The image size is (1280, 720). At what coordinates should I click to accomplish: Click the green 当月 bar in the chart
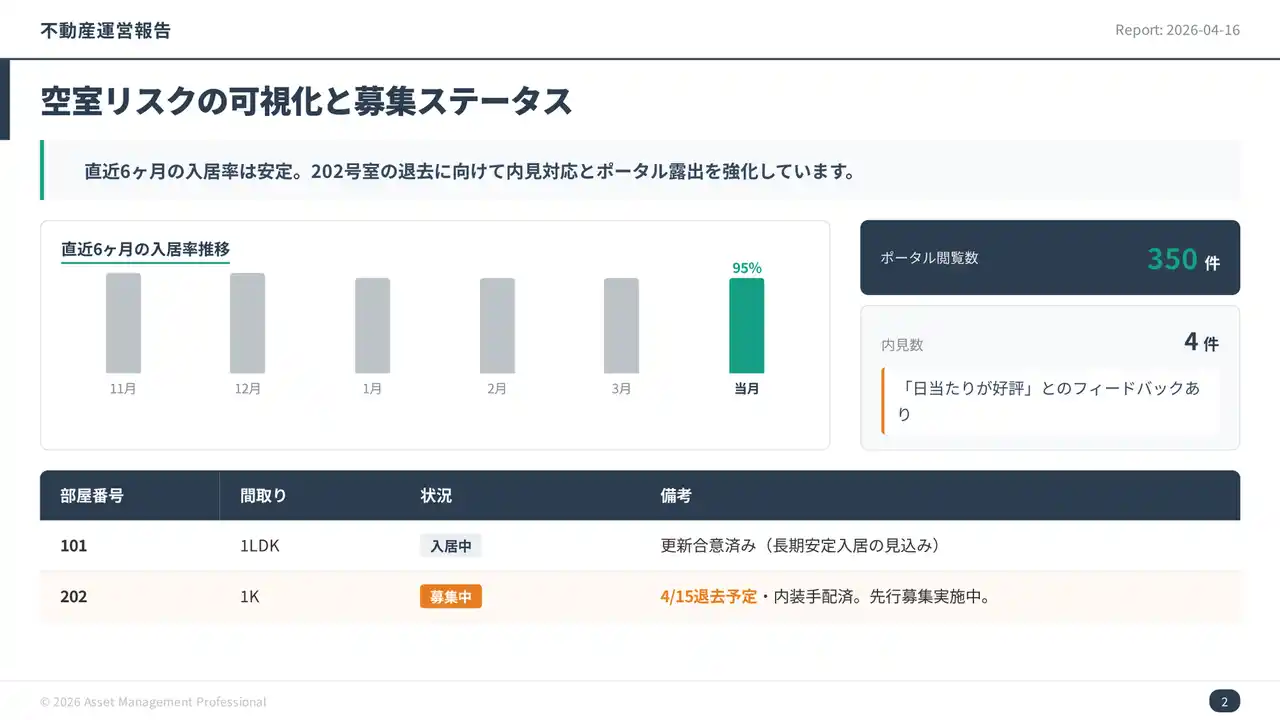746,325
